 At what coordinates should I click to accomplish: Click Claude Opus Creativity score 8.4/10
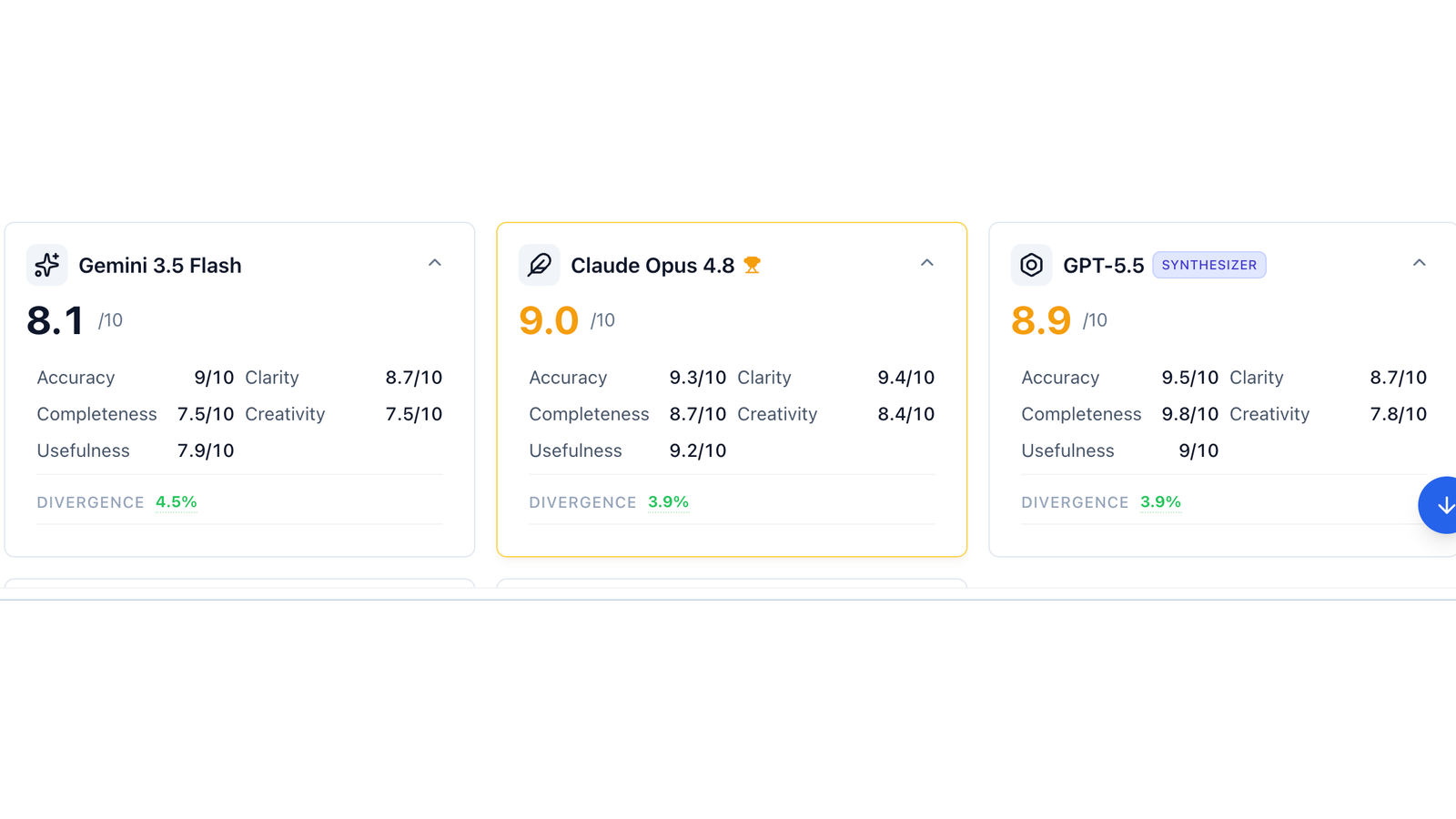point(906,414)
